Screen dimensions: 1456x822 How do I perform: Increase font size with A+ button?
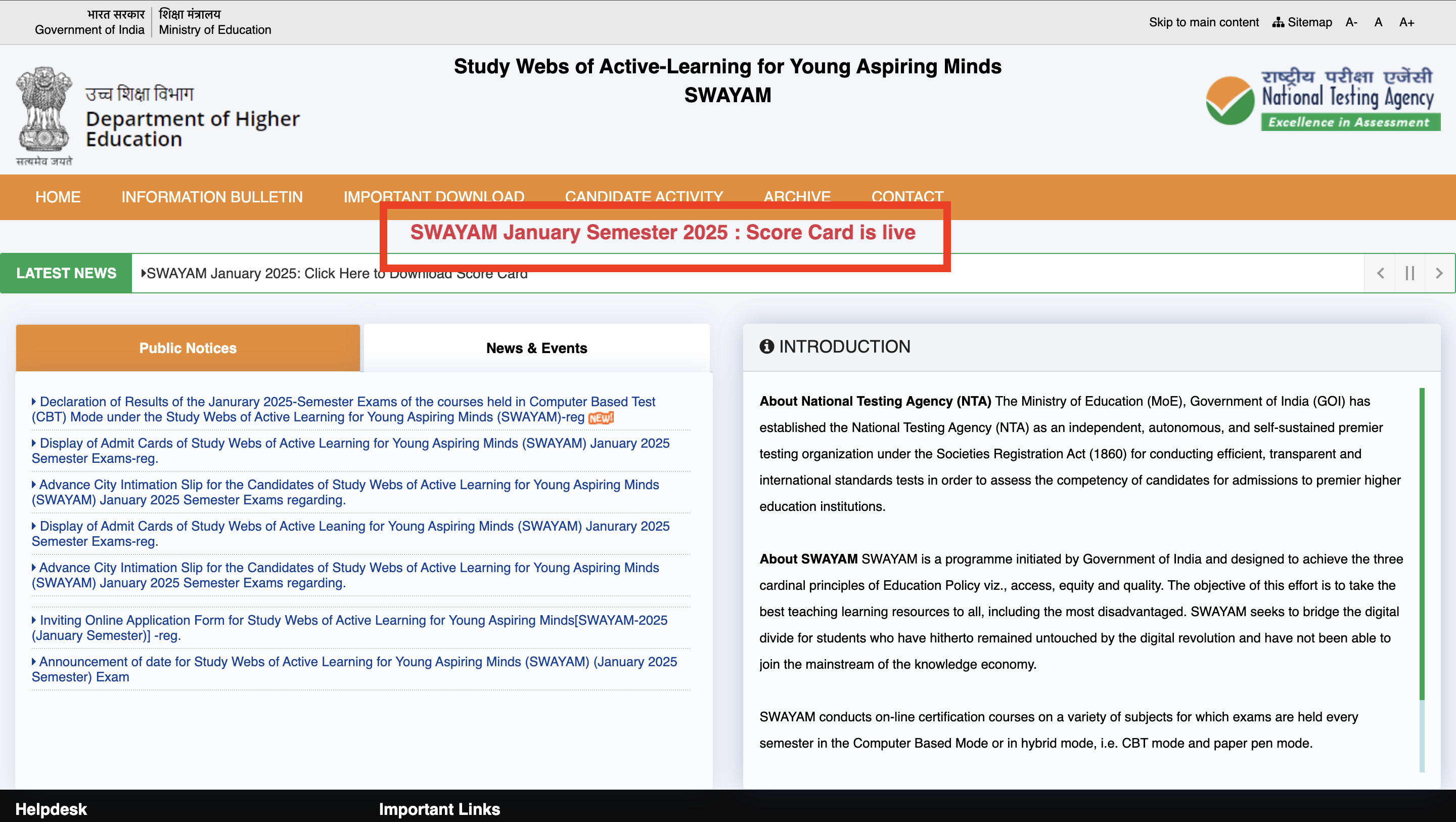[x=1406, y=22]
